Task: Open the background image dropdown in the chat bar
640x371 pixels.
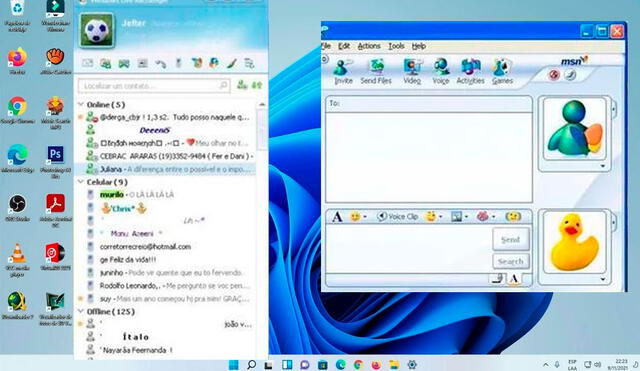Action: (x=466, y=217)
